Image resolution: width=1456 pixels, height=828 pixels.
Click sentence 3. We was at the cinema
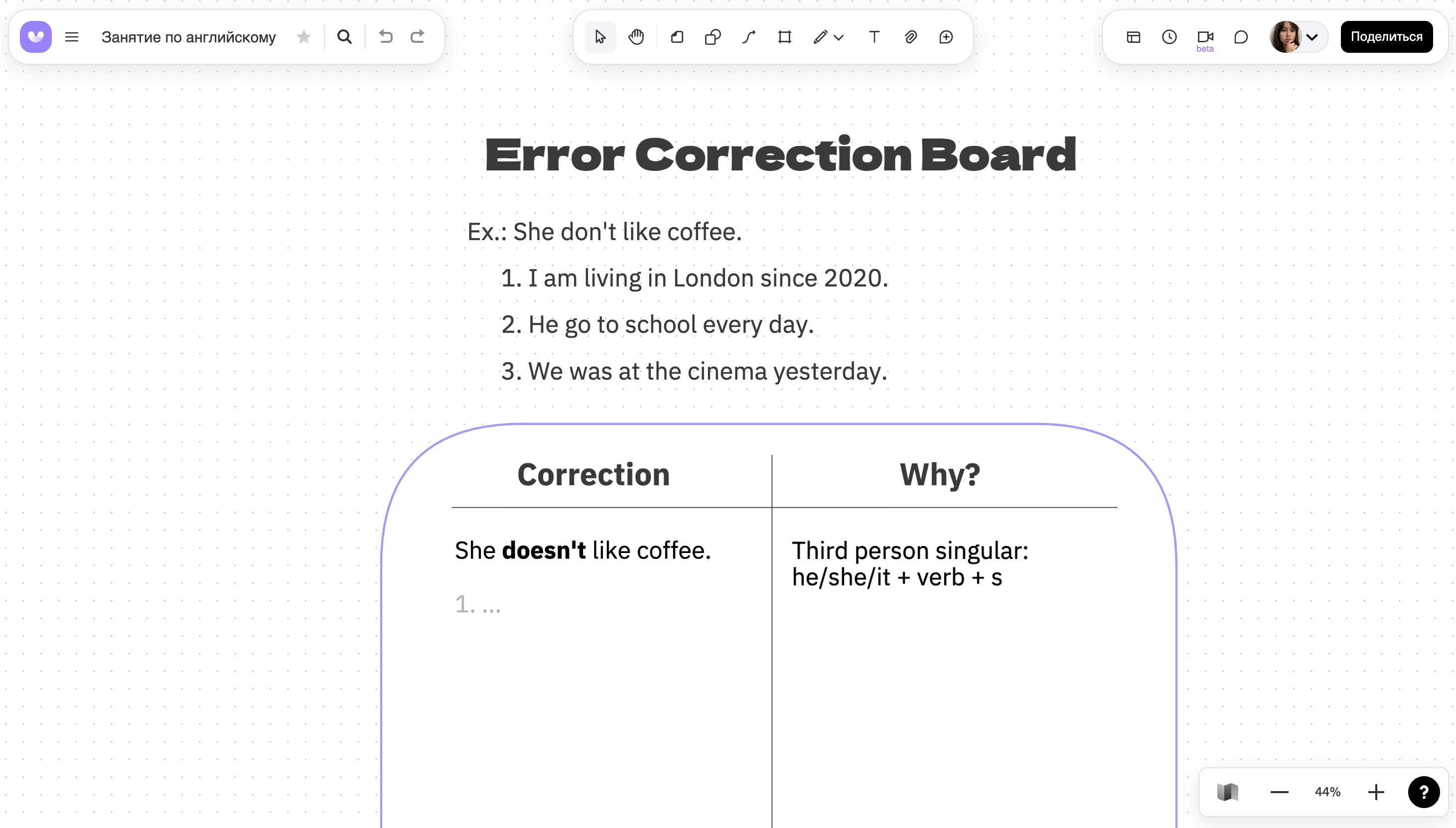point(694,371)
